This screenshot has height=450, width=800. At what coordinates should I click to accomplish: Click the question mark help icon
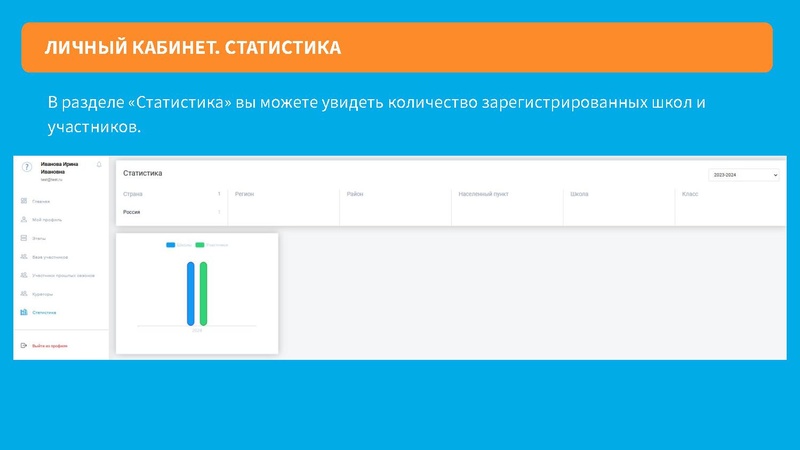[27, 167]
